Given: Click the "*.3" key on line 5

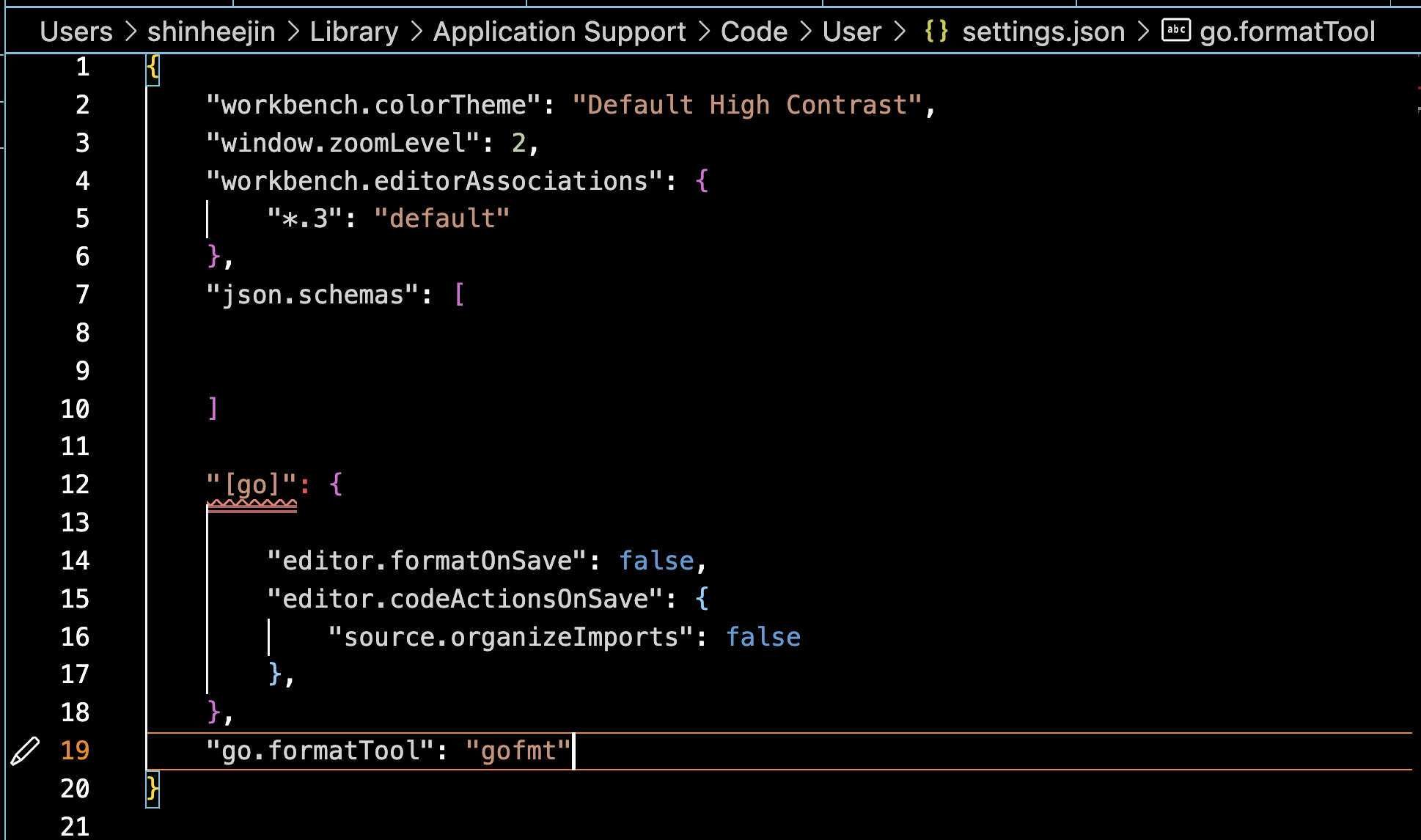Looking at the screenshot, I should tap(305, 218).
